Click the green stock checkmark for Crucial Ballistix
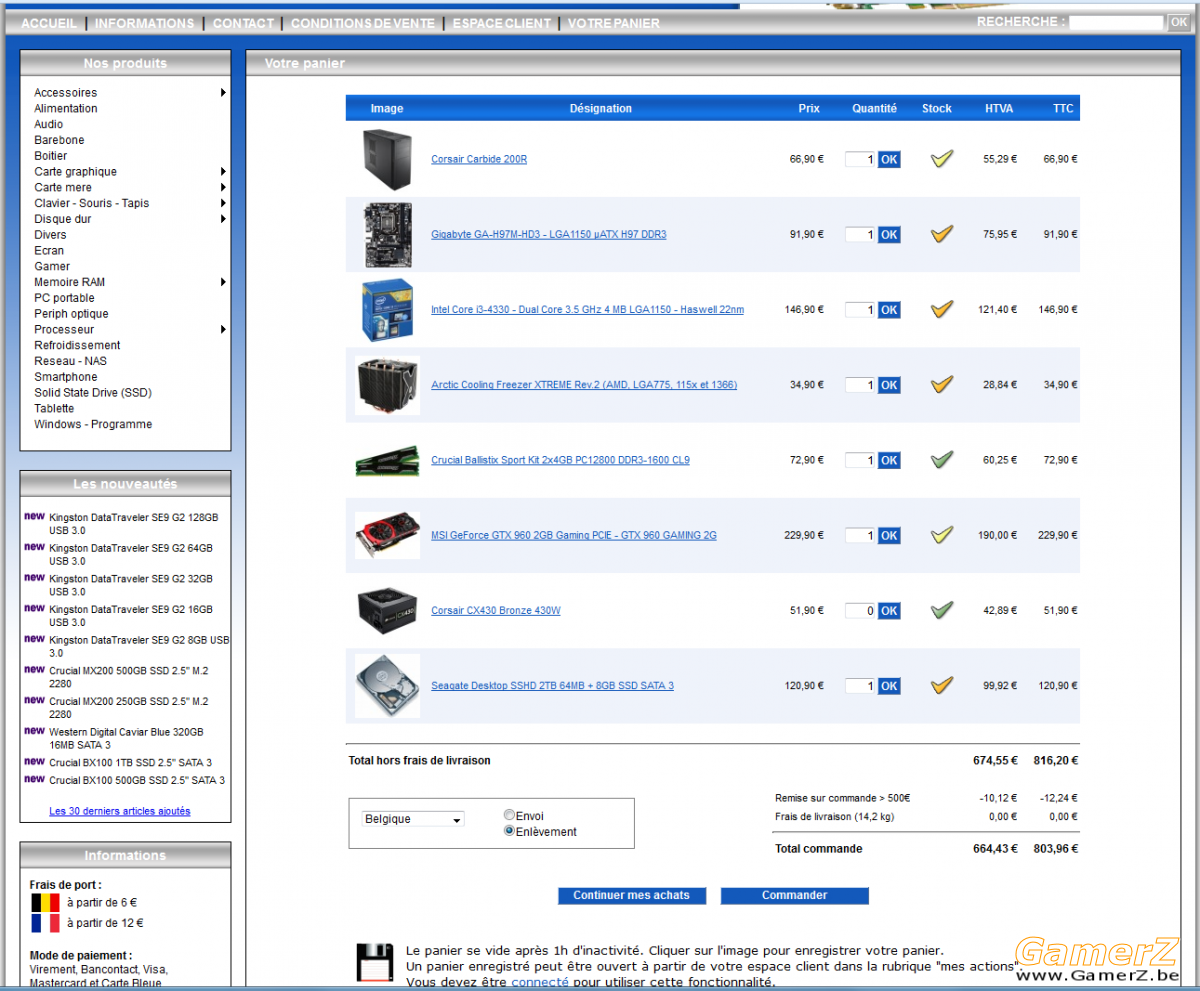Image resolution: width=1200 pixels, height=991 pixels. (x=941, y=460)
